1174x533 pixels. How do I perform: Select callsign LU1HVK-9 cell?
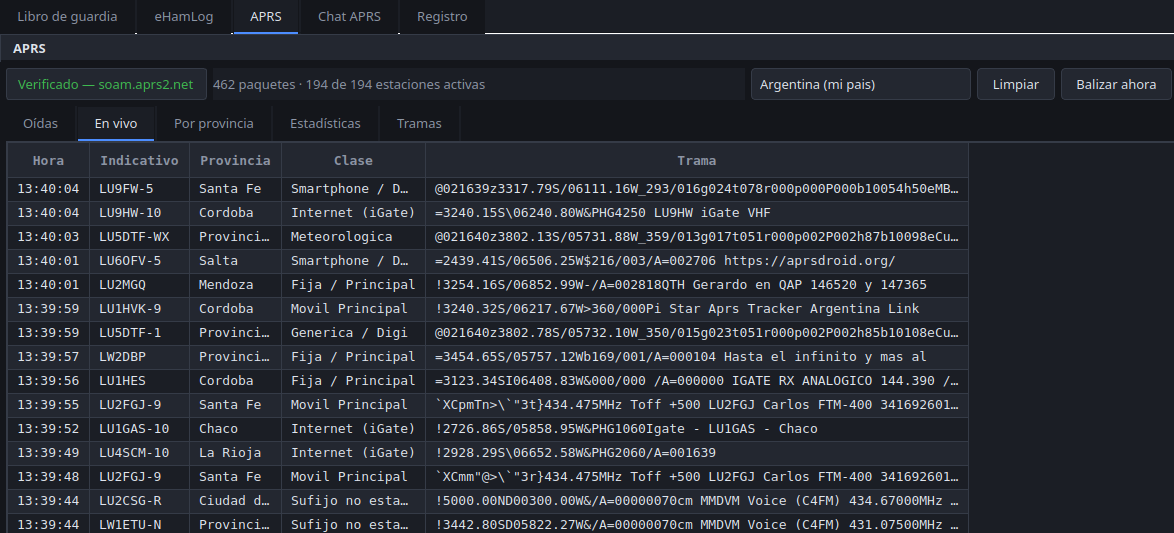click(139, 308)
